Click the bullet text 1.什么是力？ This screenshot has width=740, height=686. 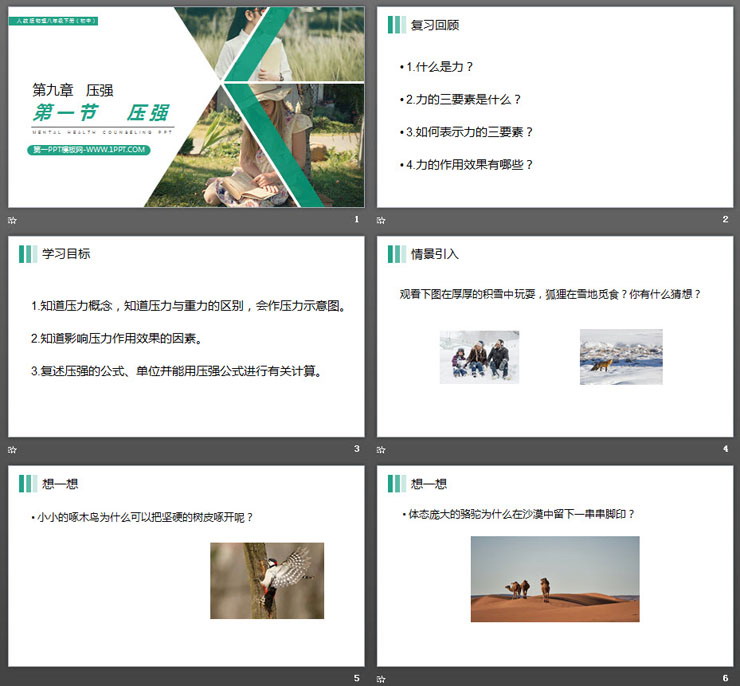(439, 67)
